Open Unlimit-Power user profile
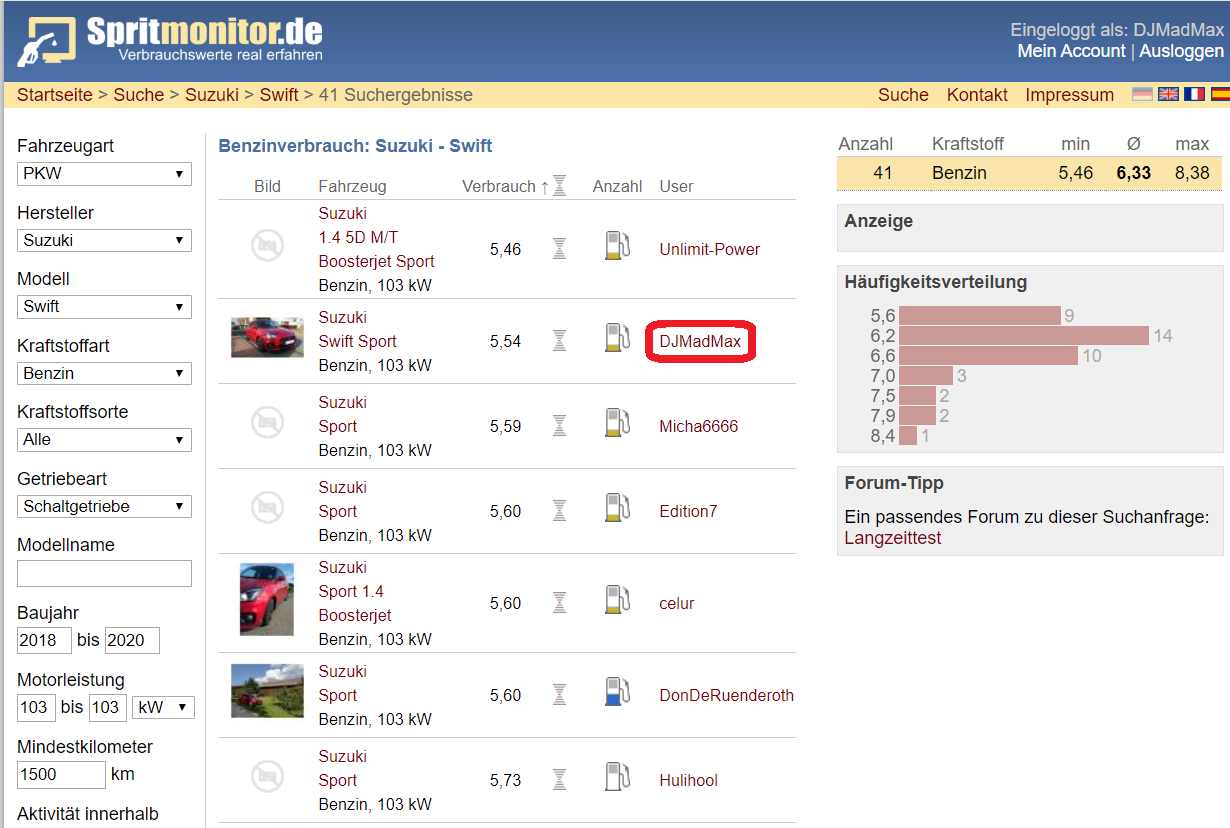 pyautogui.click(x=709, y=250)
